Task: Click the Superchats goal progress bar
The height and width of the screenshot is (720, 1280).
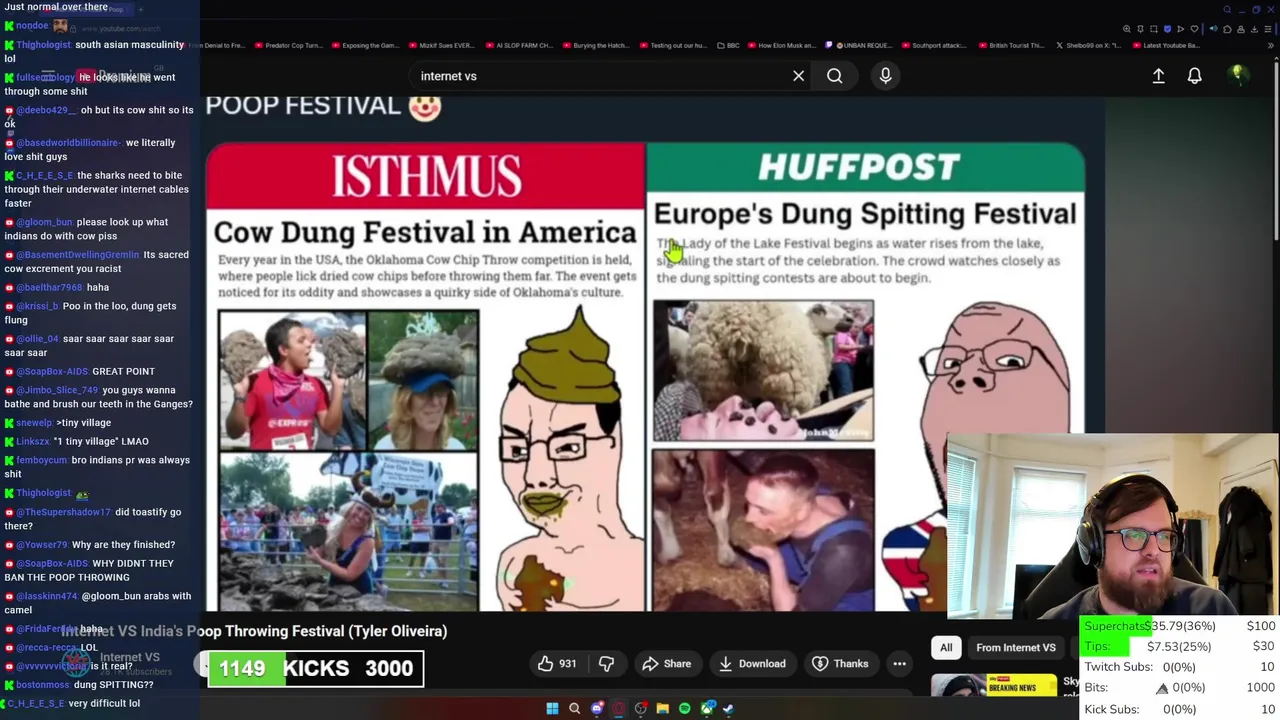Action: 1180,626
